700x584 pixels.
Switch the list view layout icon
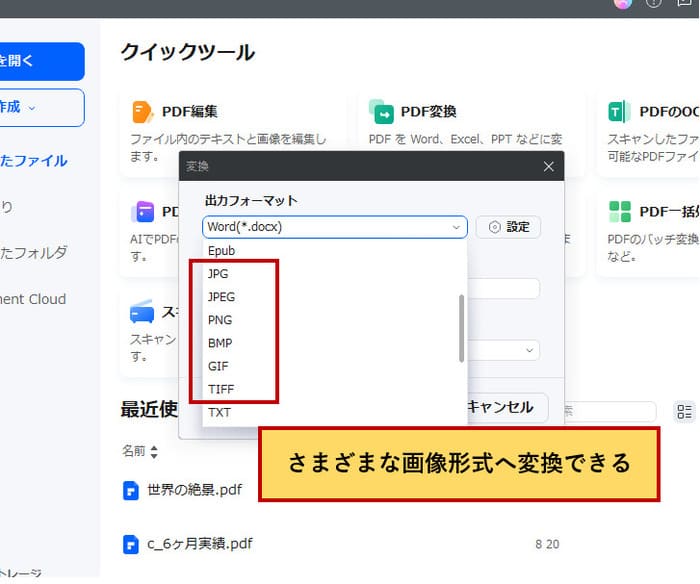(x=684, y=411)
